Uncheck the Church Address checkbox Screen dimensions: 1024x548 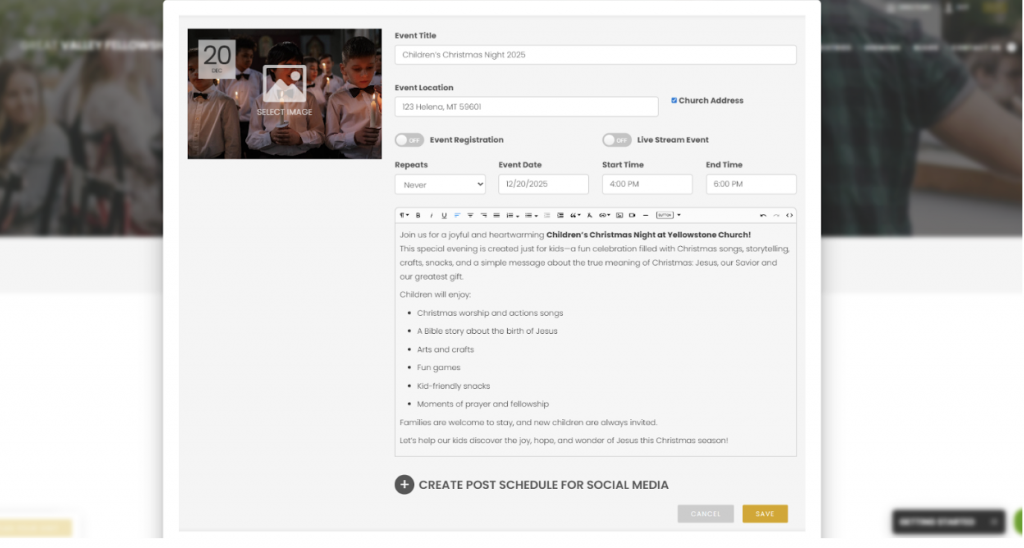[674, 100]
